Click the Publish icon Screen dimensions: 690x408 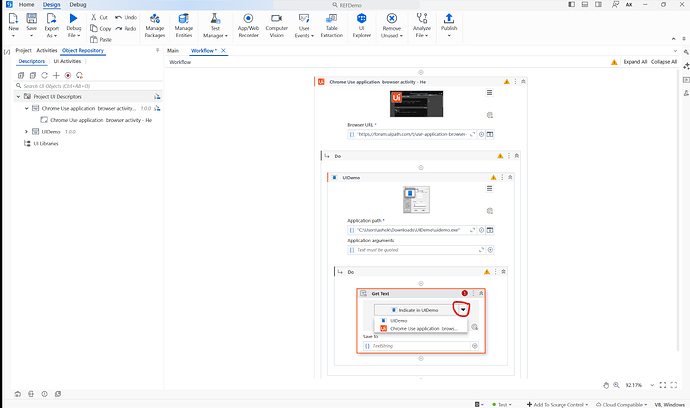point(449,18)
